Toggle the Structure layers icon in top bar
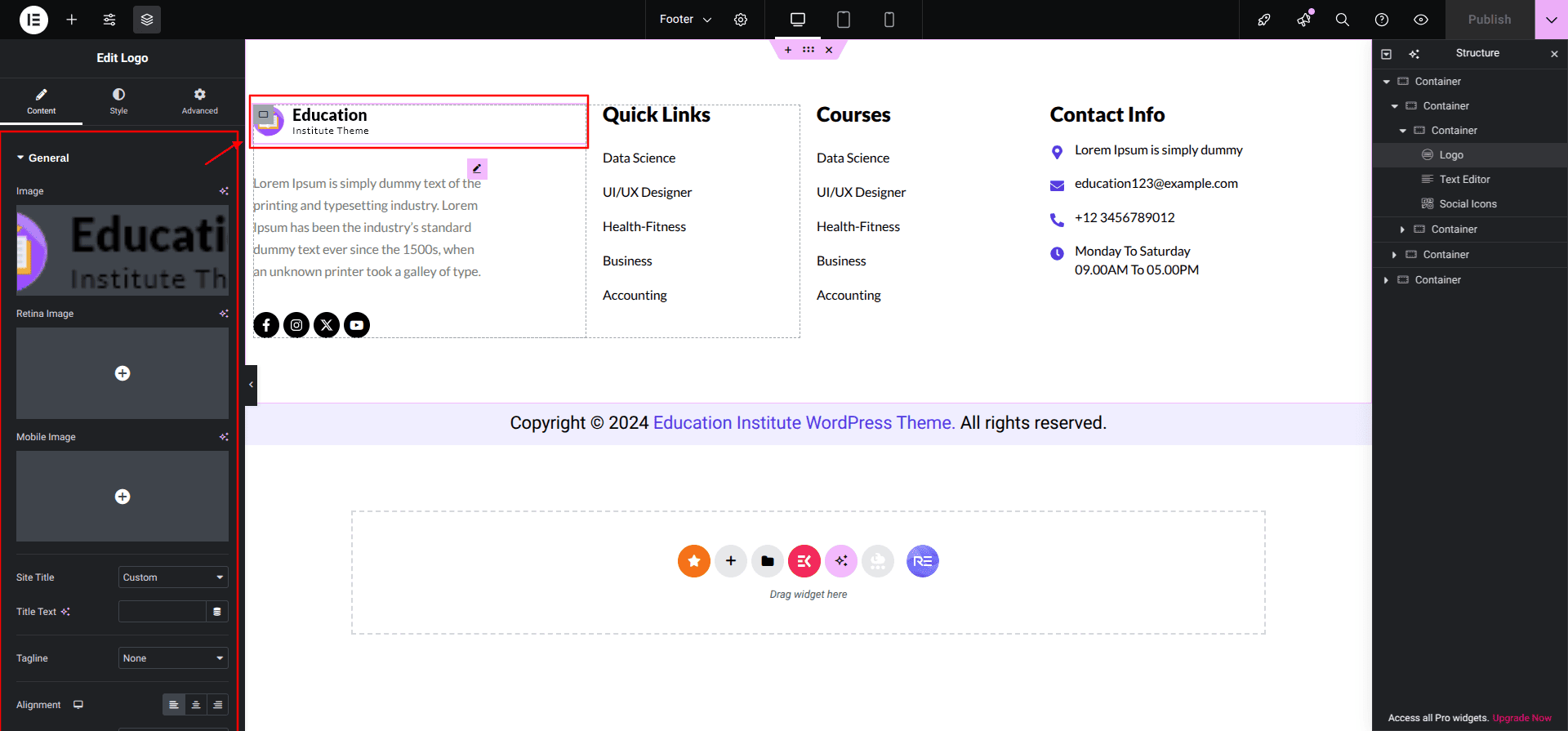The image size is (1568, 731). (x=147, y=20)
